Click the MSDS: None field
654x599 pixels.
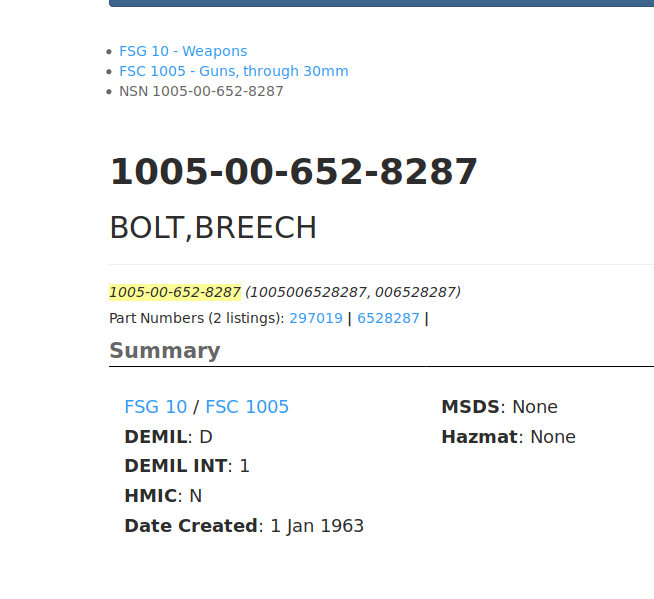(499, 407)
